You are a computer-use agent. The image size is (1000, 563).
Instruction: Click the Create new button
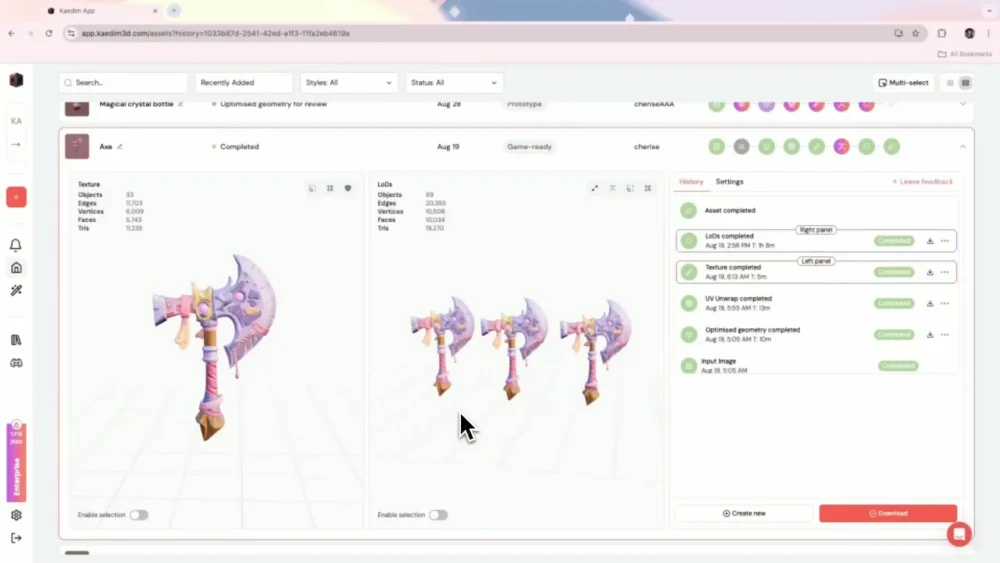point(744,513)
